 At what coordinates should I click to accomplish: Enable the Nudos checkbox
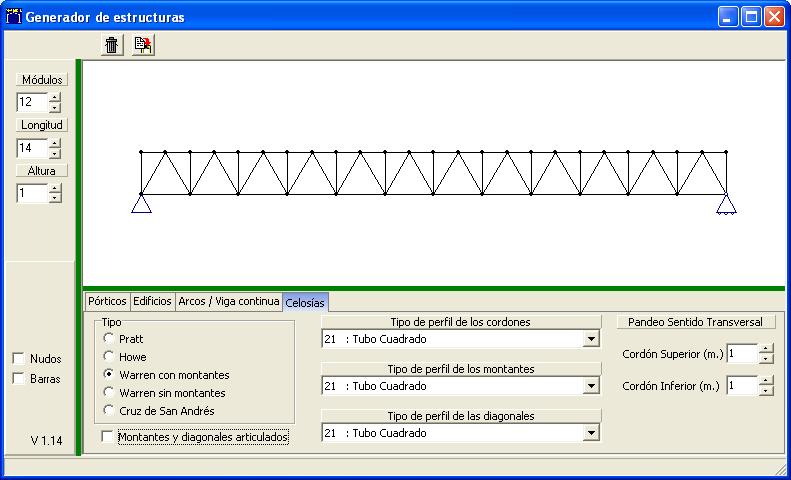pyautogui.click(x=18, y=359)
